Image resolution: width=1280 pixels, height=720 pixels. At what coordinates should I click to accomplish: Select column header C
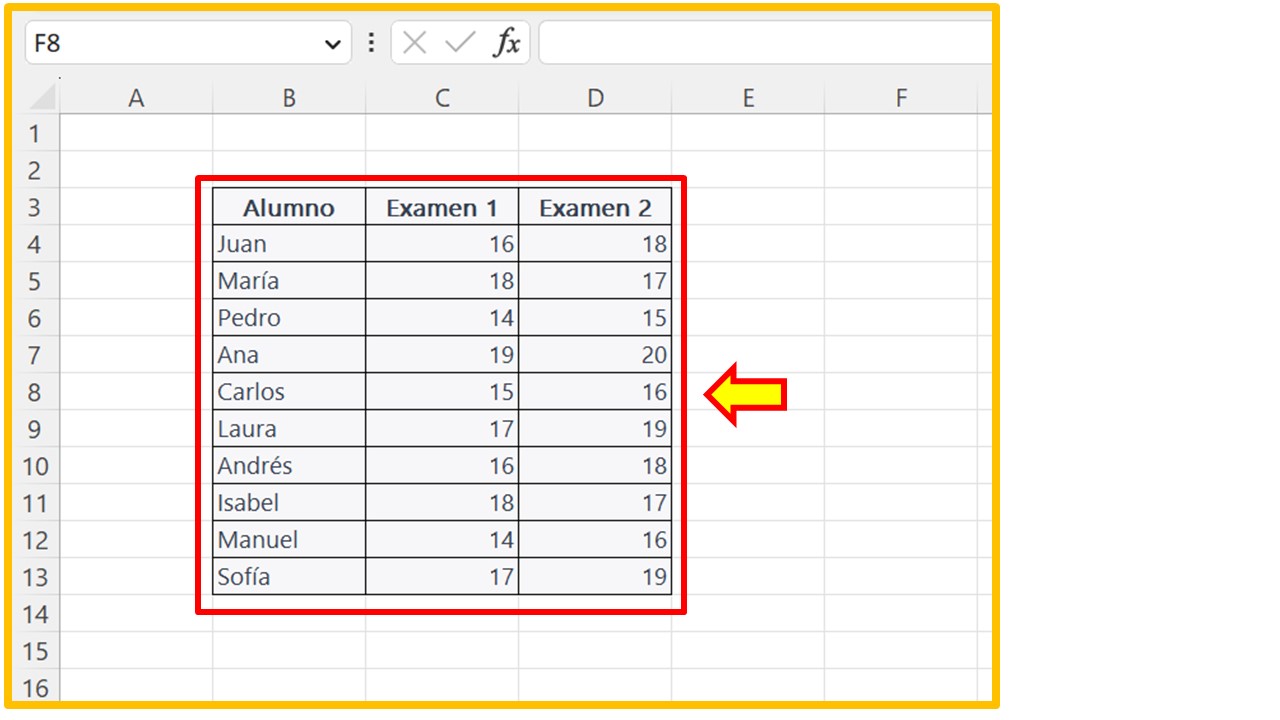441,97
